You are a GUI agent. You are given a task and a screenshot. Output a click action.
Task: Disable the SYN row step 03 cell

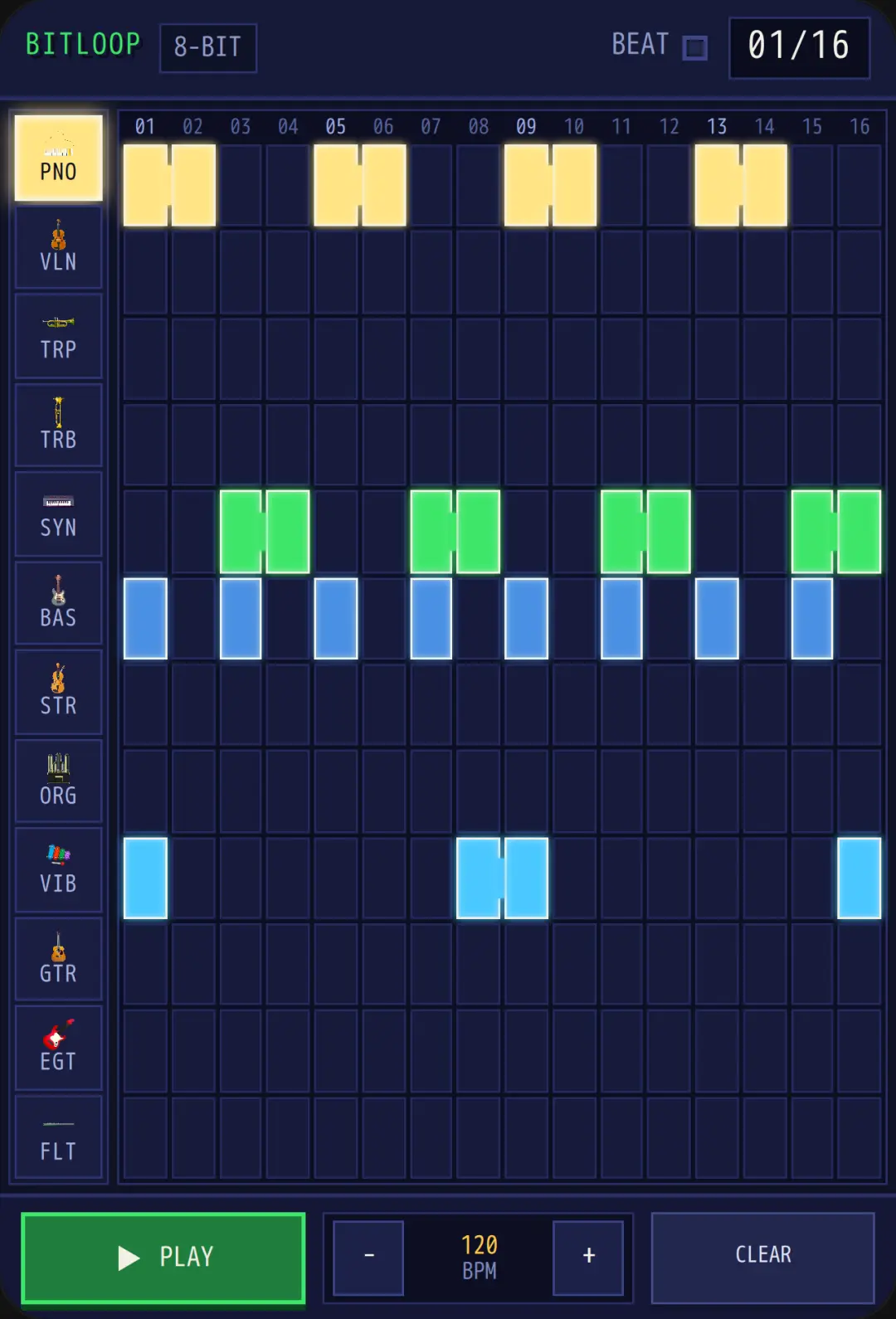241,532
